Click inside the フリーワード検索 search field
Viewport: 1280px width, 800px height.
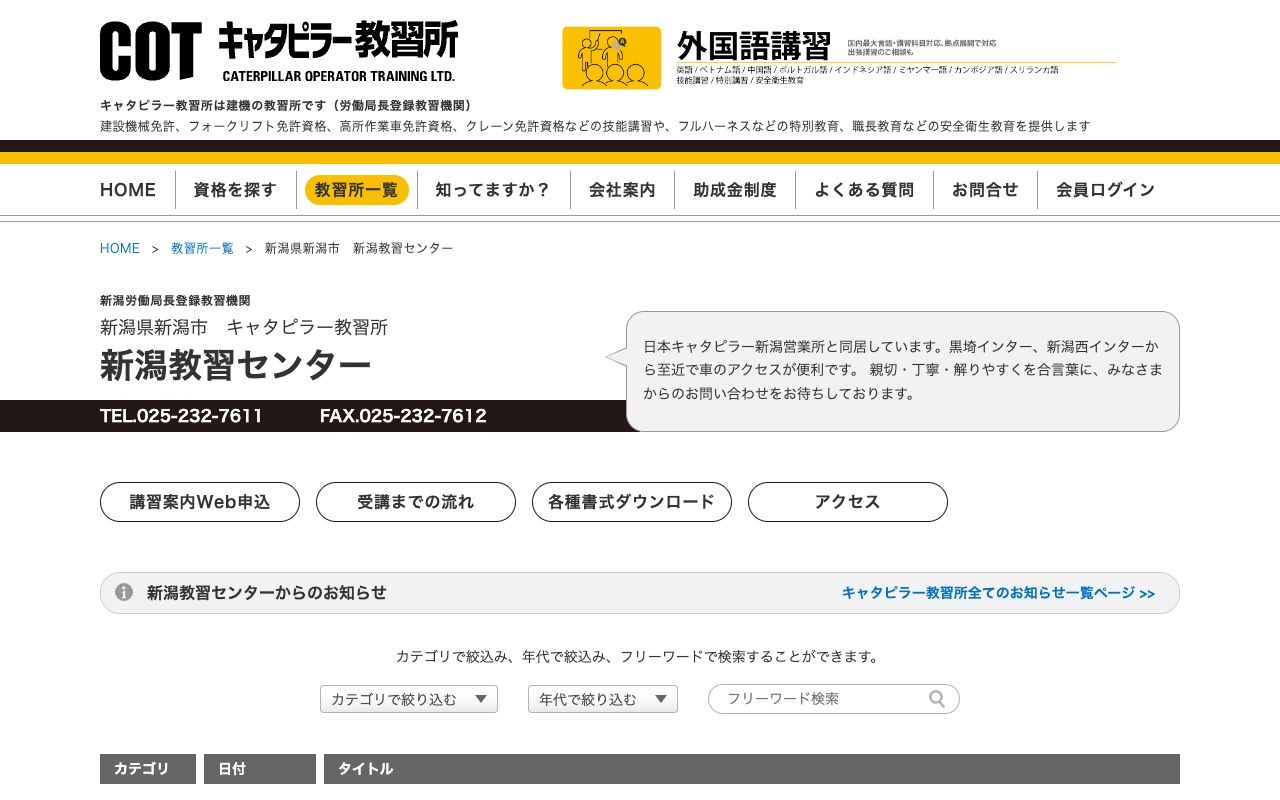tap(820, 699)
